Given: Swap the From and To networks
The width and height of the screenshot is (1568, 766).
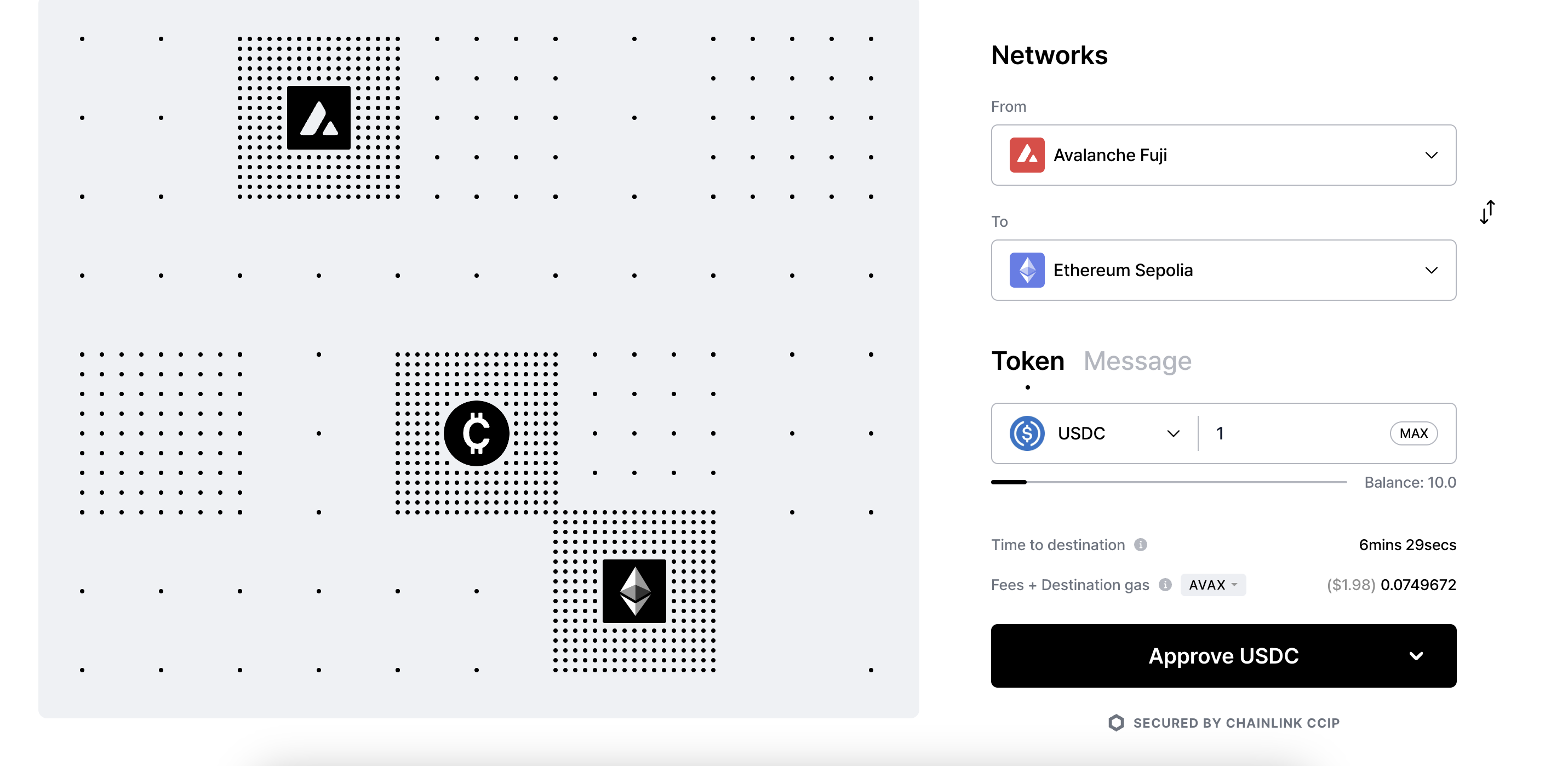Looking at the screenshot, I should click(1487, 212).
